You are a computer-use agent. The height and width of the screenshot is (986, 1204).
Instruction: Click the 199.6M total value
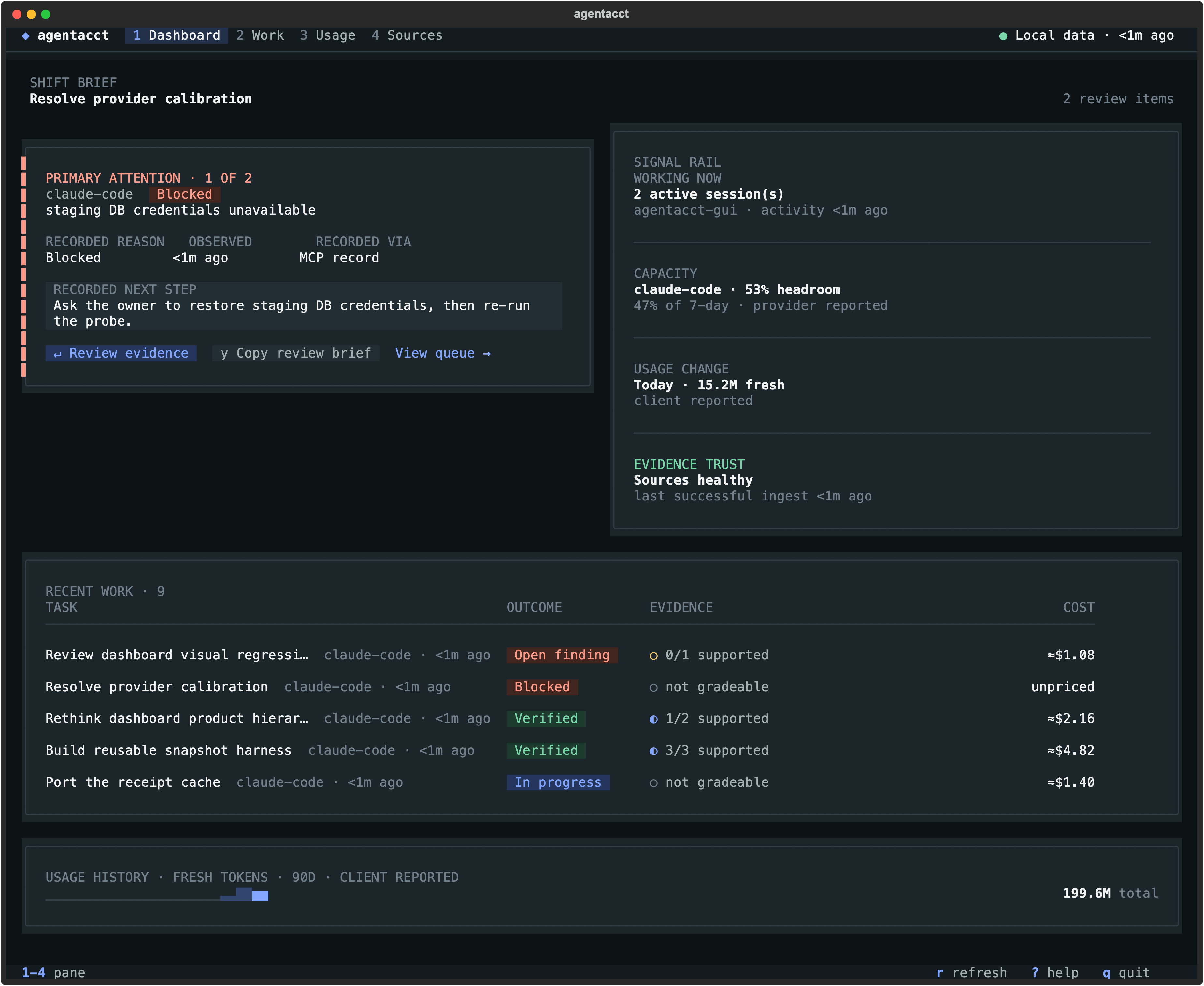[x=1110, y=894]
